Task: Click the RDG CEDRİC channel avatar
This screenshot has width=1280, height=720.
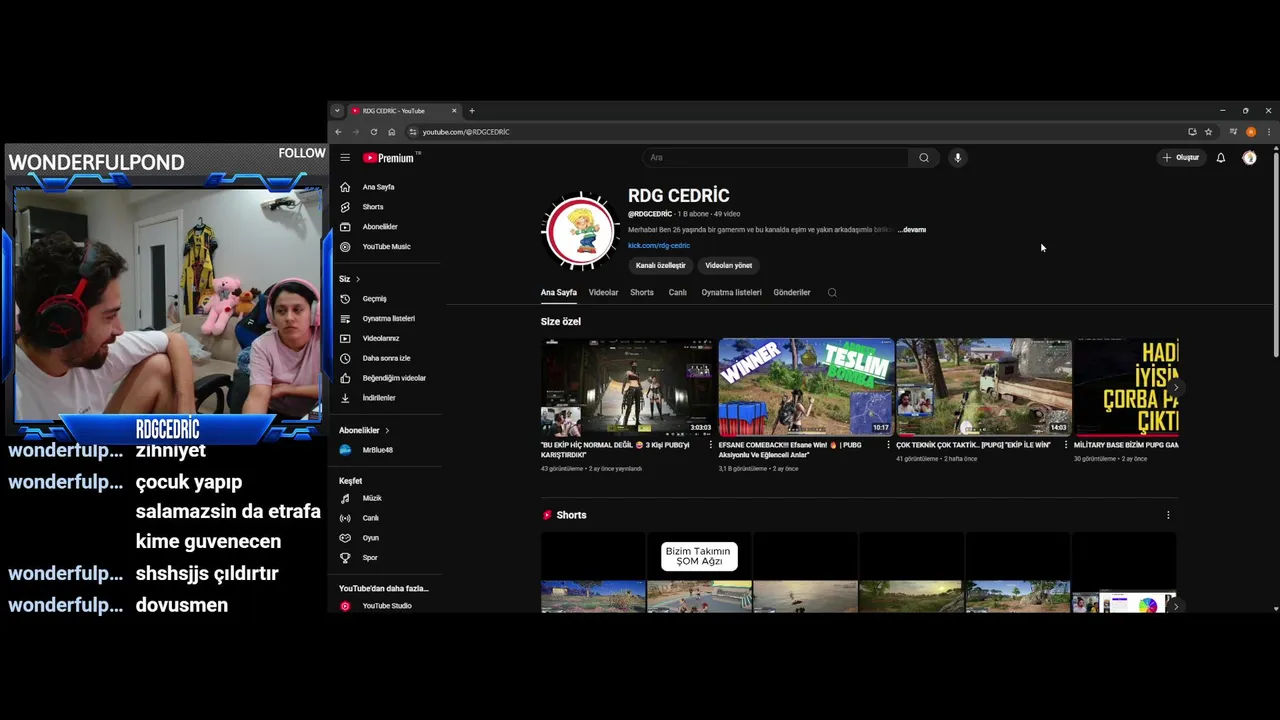Action: pos(579,232)
